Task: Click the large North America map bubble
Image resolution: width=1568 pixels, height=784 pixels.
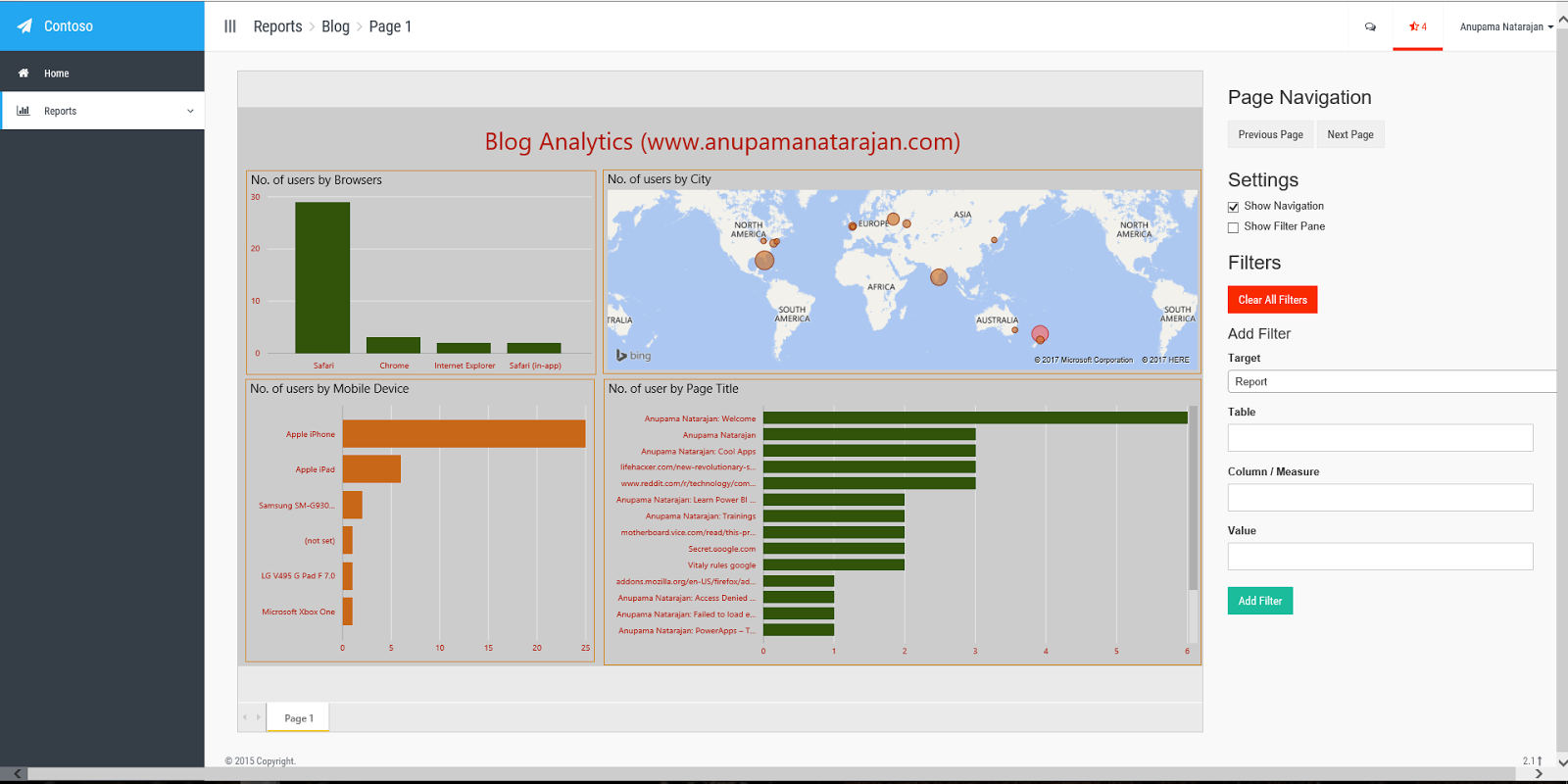Action: 764,260
